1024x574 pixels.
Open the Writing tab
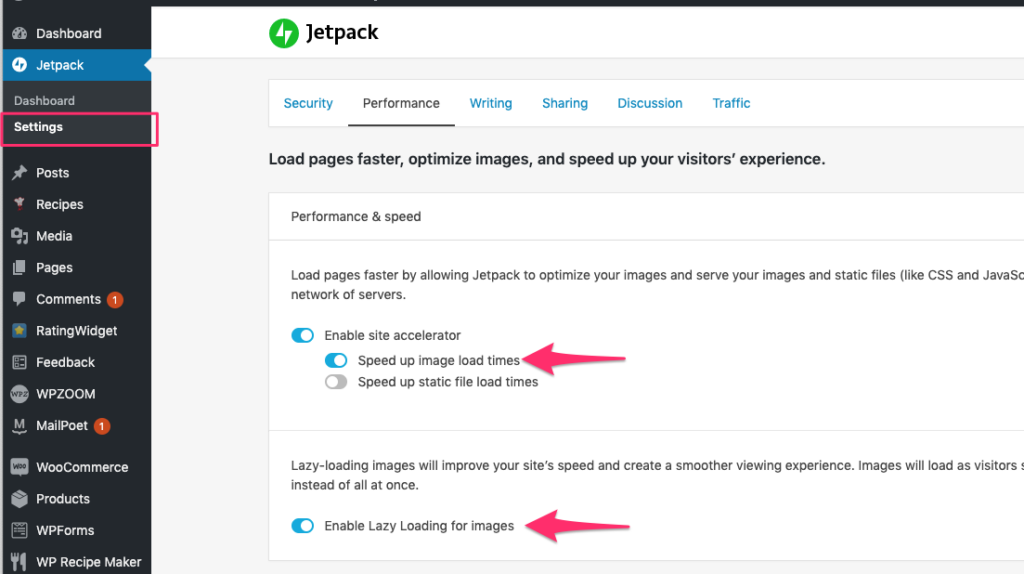click(x=490, y=103)
